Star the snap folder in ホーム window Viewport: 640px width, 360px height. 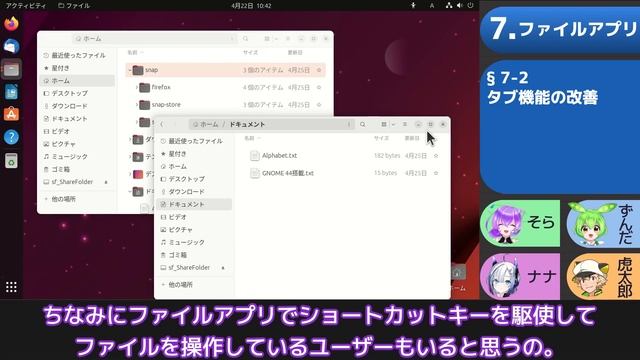(319, 70)
